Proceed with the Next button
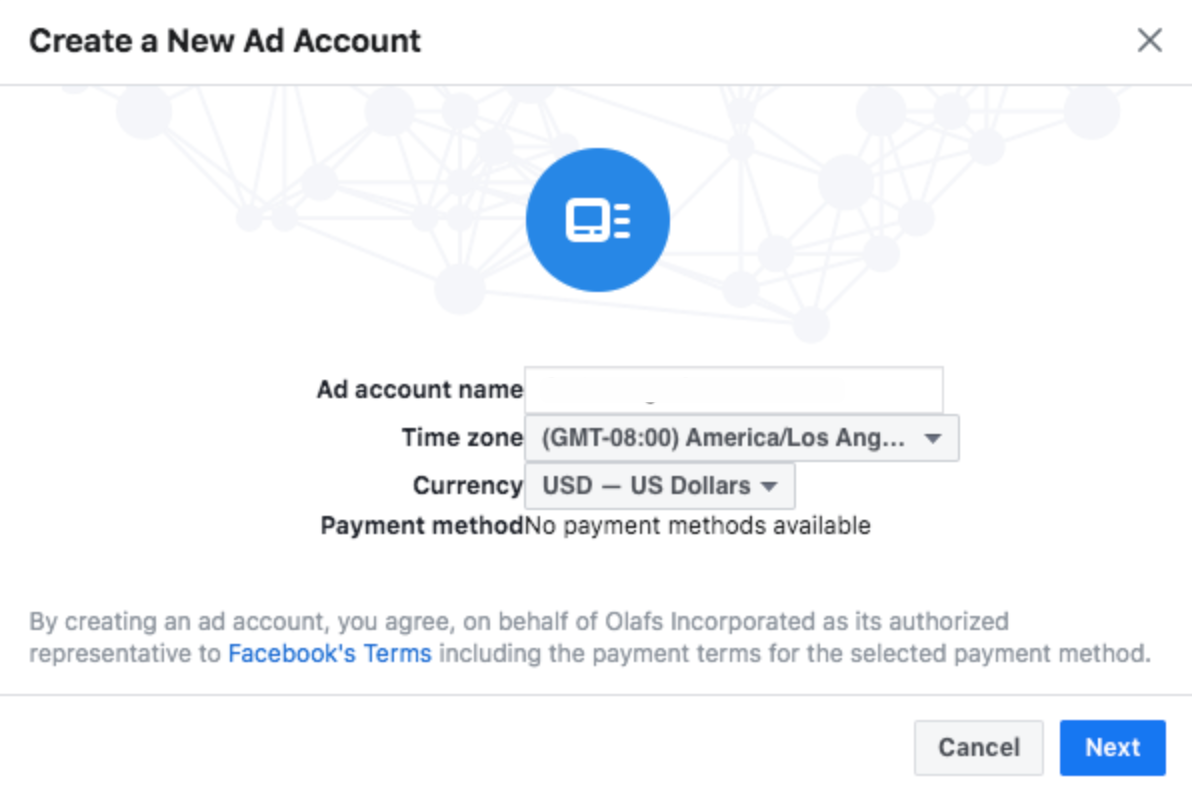The image size is (1192, 790). pyautogui.click(x=1112, y=747)
